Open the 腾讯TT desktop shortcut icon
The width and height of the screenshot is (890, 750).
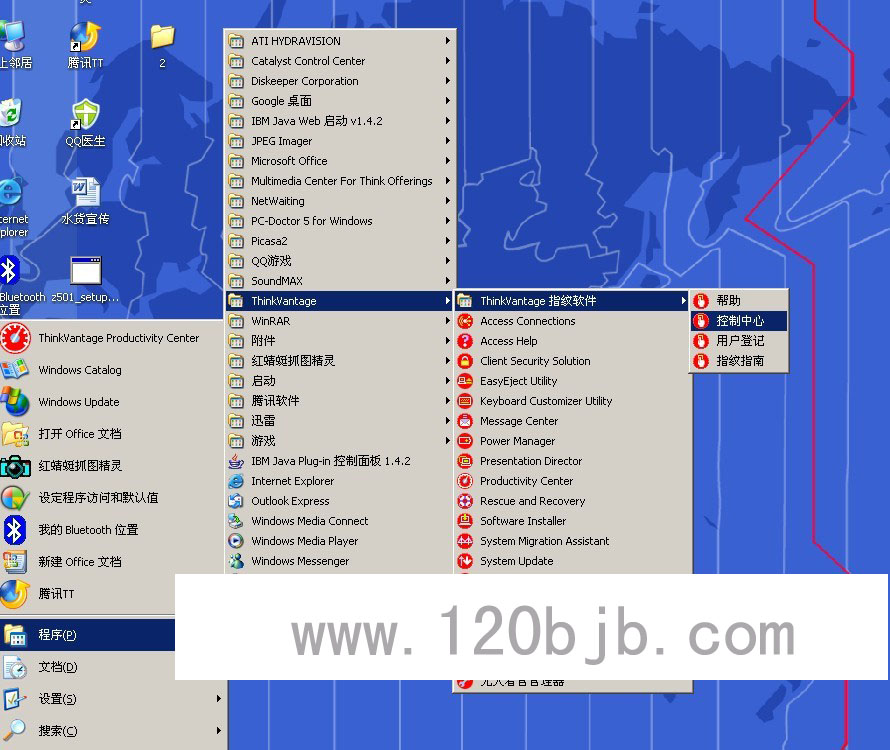click(86, 36)
